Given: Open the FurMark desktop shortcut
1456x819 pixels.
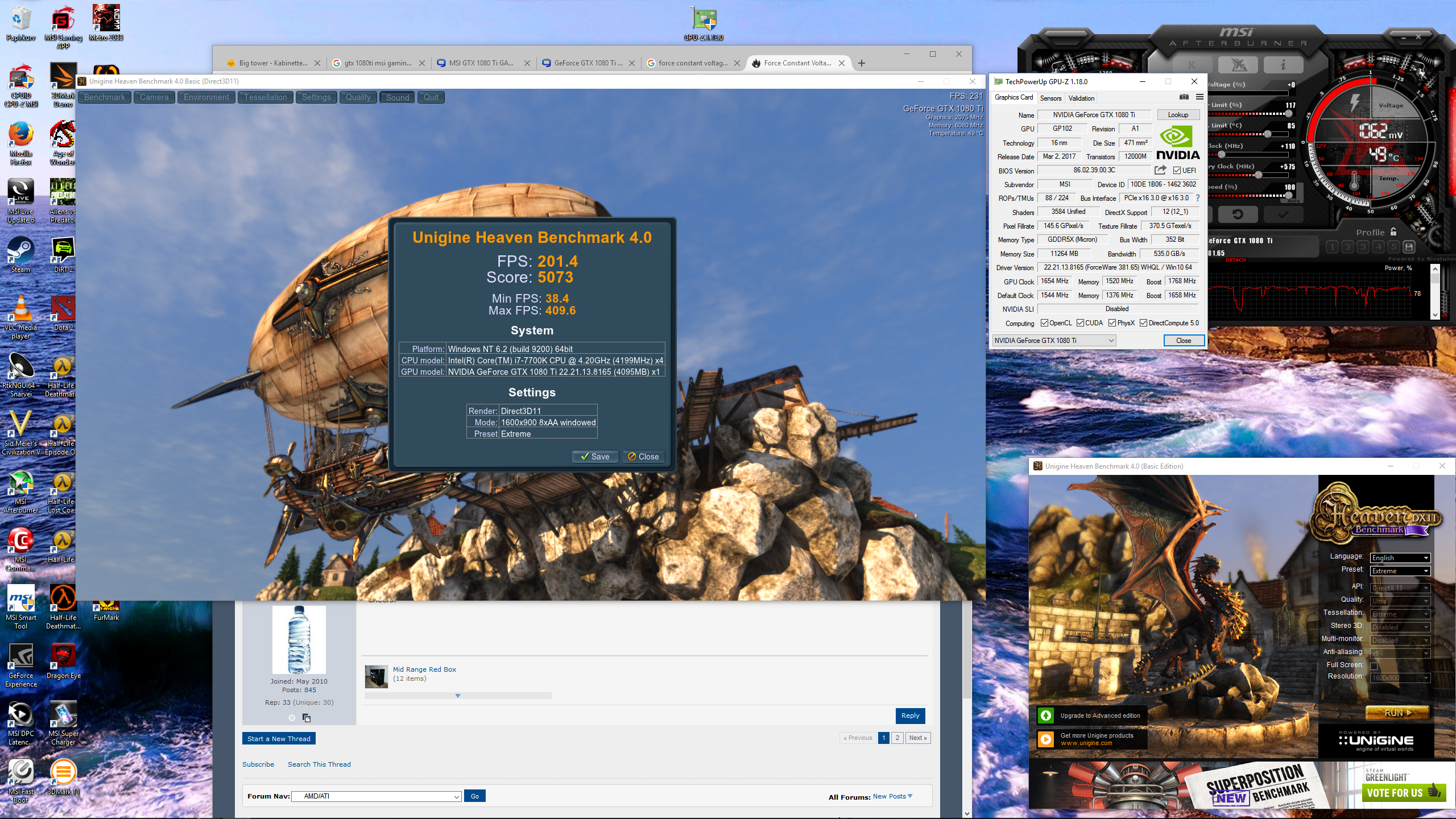Looking at the screenshot, I should tap(106, 611).
